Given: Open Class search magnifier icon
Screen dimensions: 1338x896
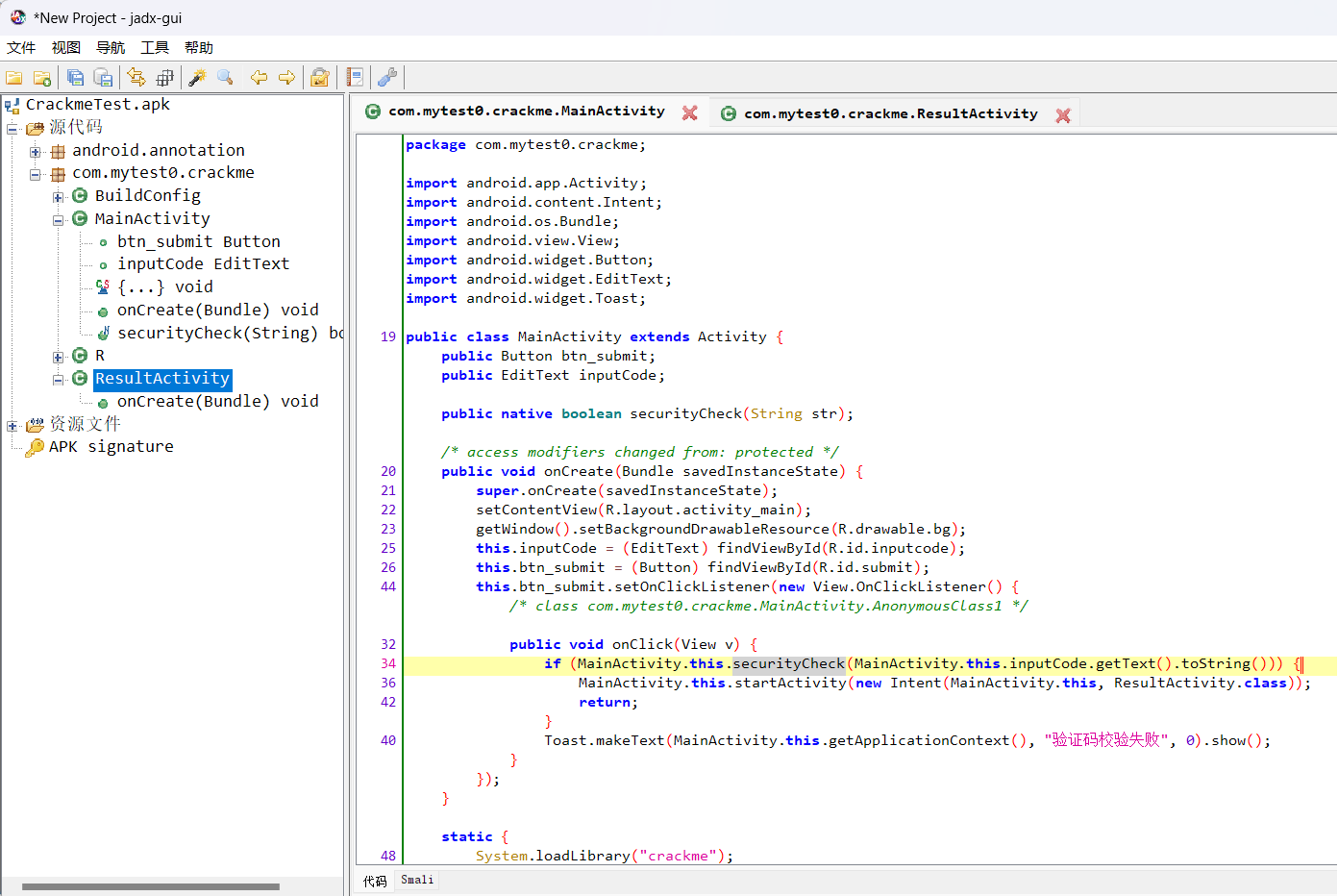Looking at the screenshot, I should (226, 78).
